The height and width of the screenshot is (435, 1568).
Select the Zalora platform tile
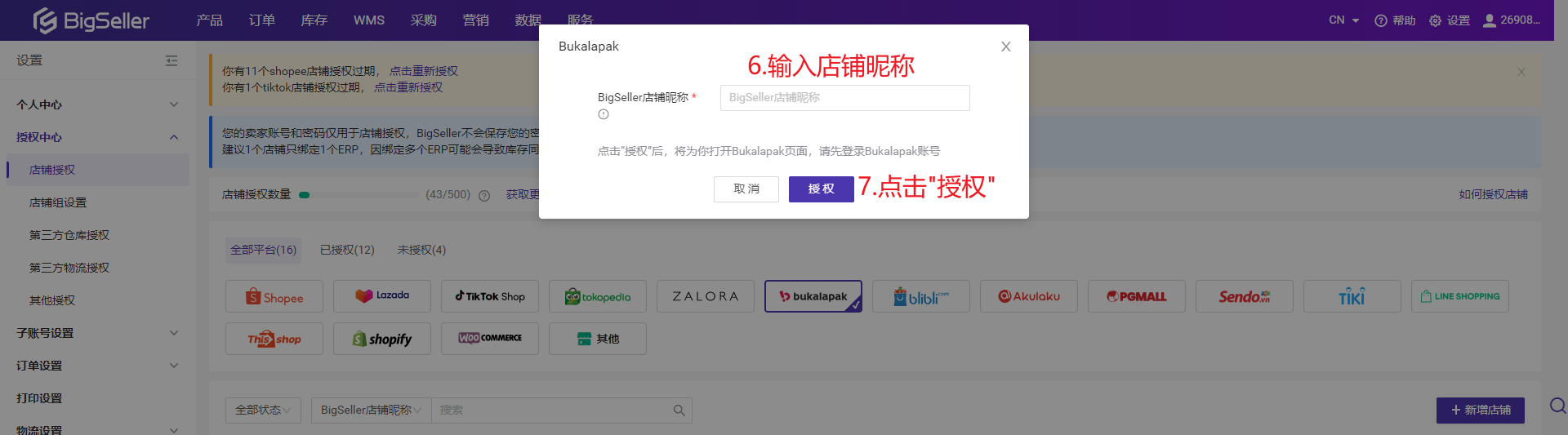(x=706, y=296)
